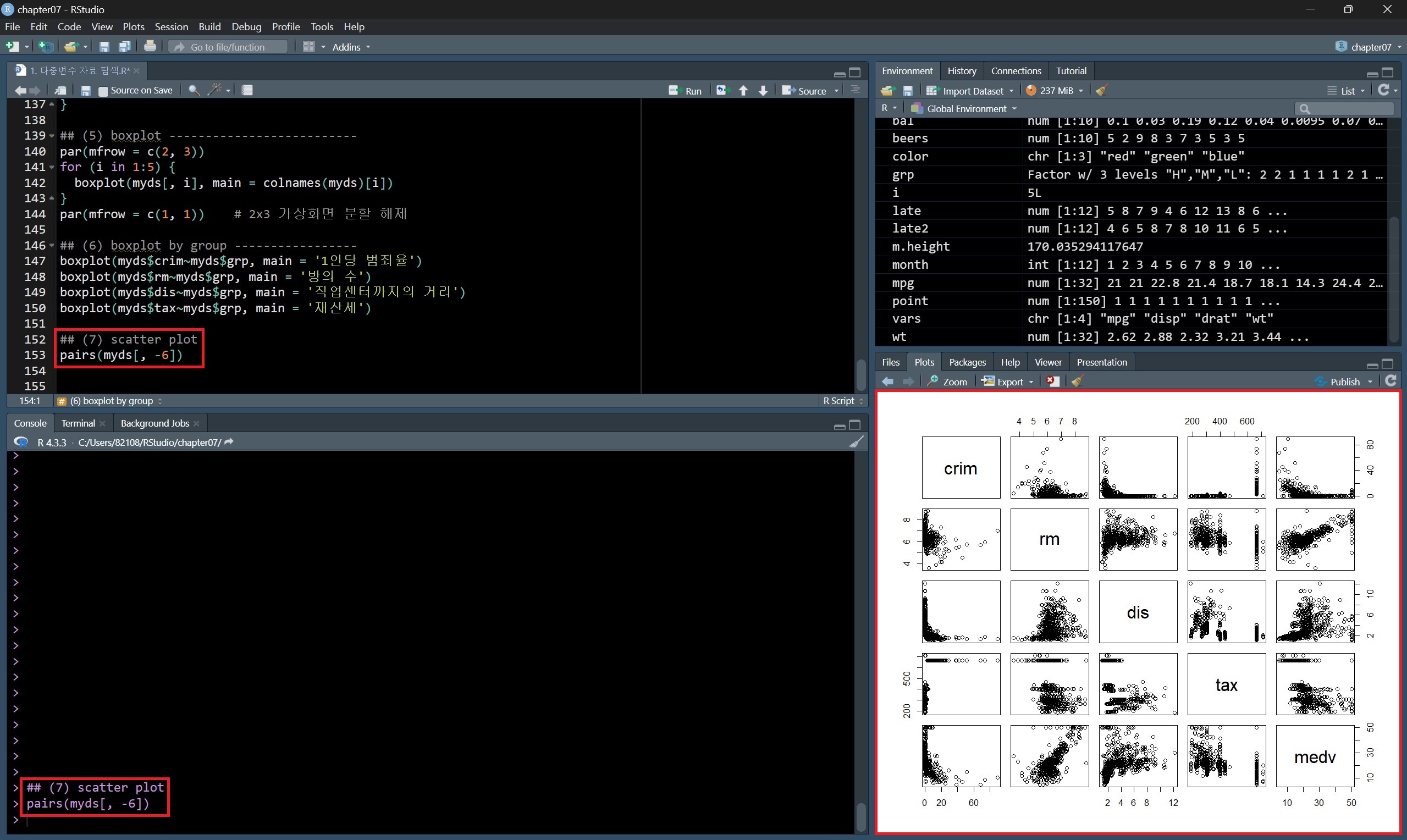Click the code tools magic wand icon
This screenshot has width=1407, height=840.
click(x=214, y=90)
